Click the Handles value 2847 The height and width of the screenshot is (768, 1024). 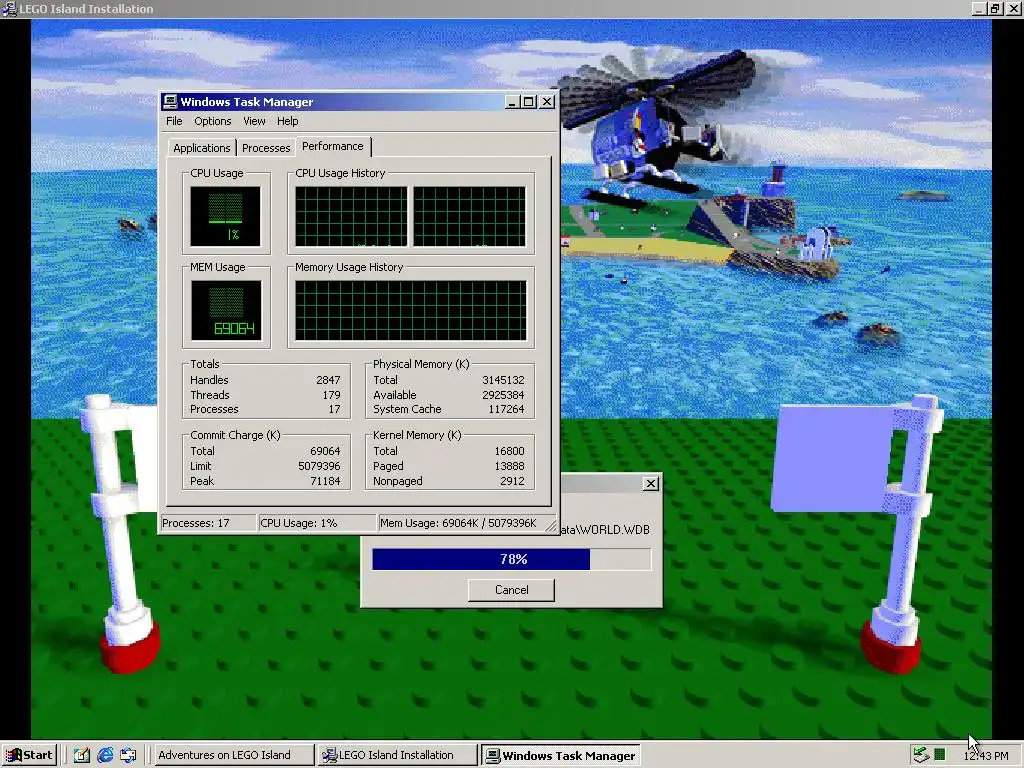(328, 380)
